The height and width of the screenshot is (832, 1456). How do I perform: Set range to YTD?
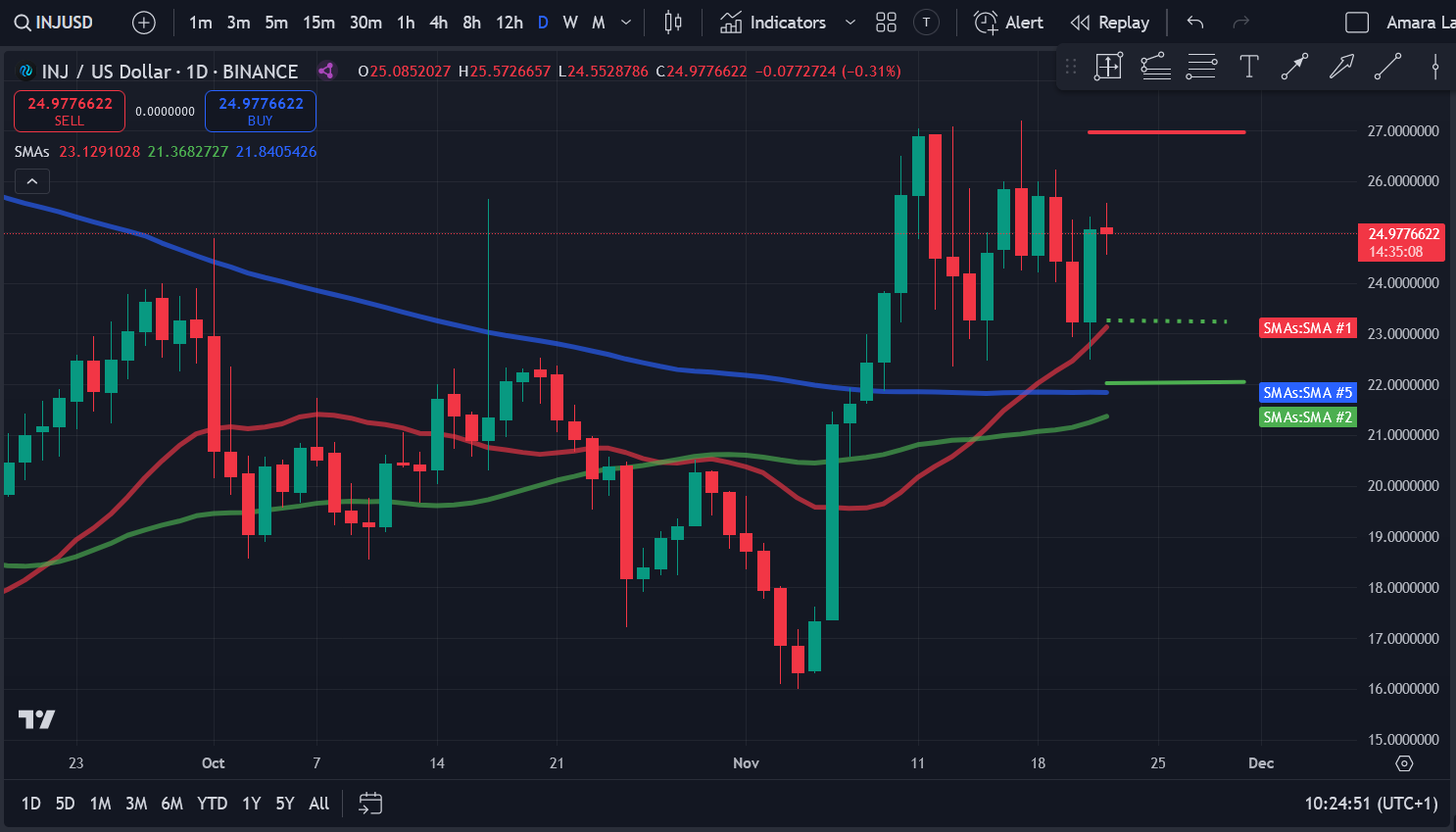tap(213, 804)
